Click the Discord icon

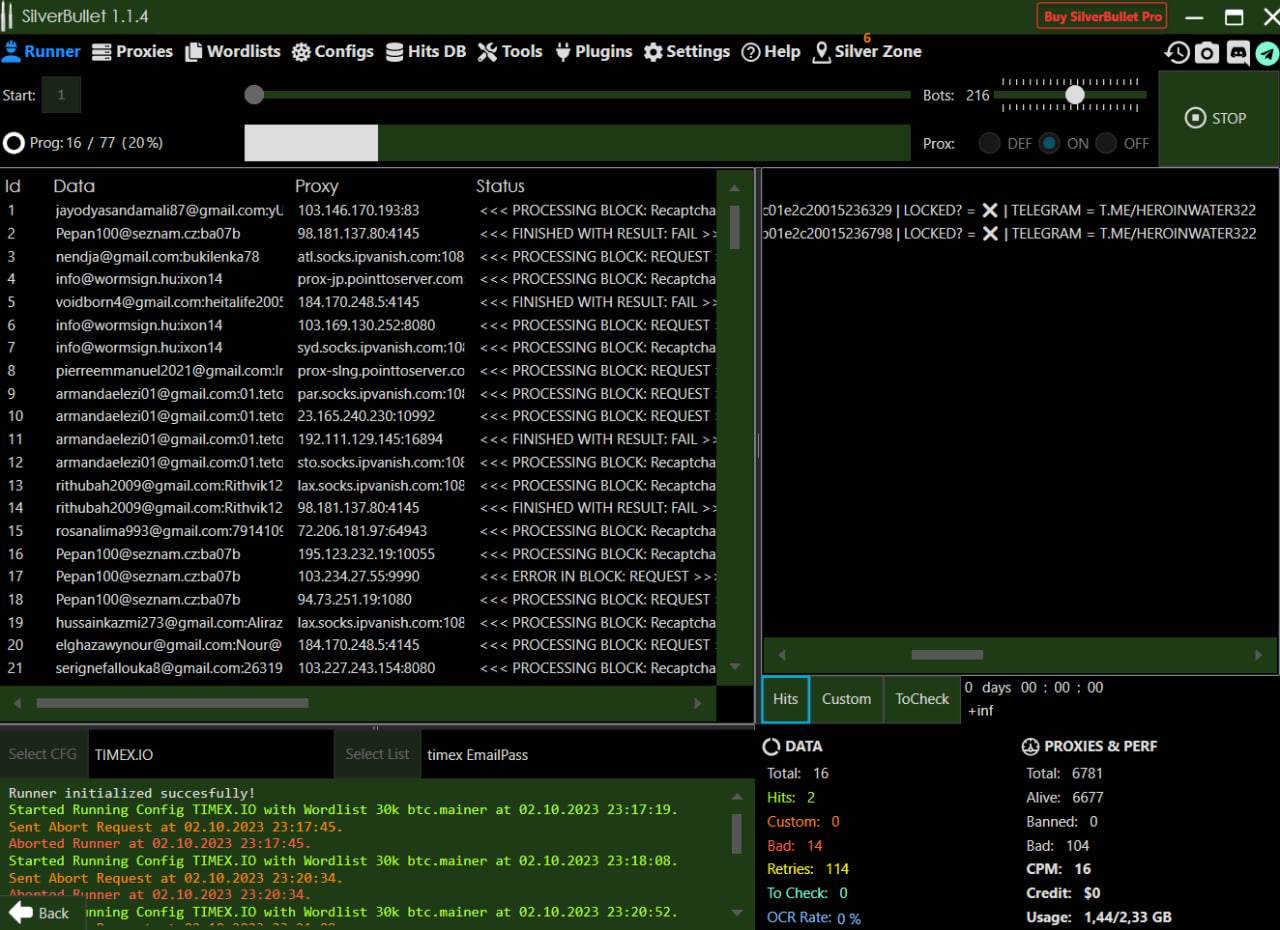pyautogui.click(x=1238, y=53)
